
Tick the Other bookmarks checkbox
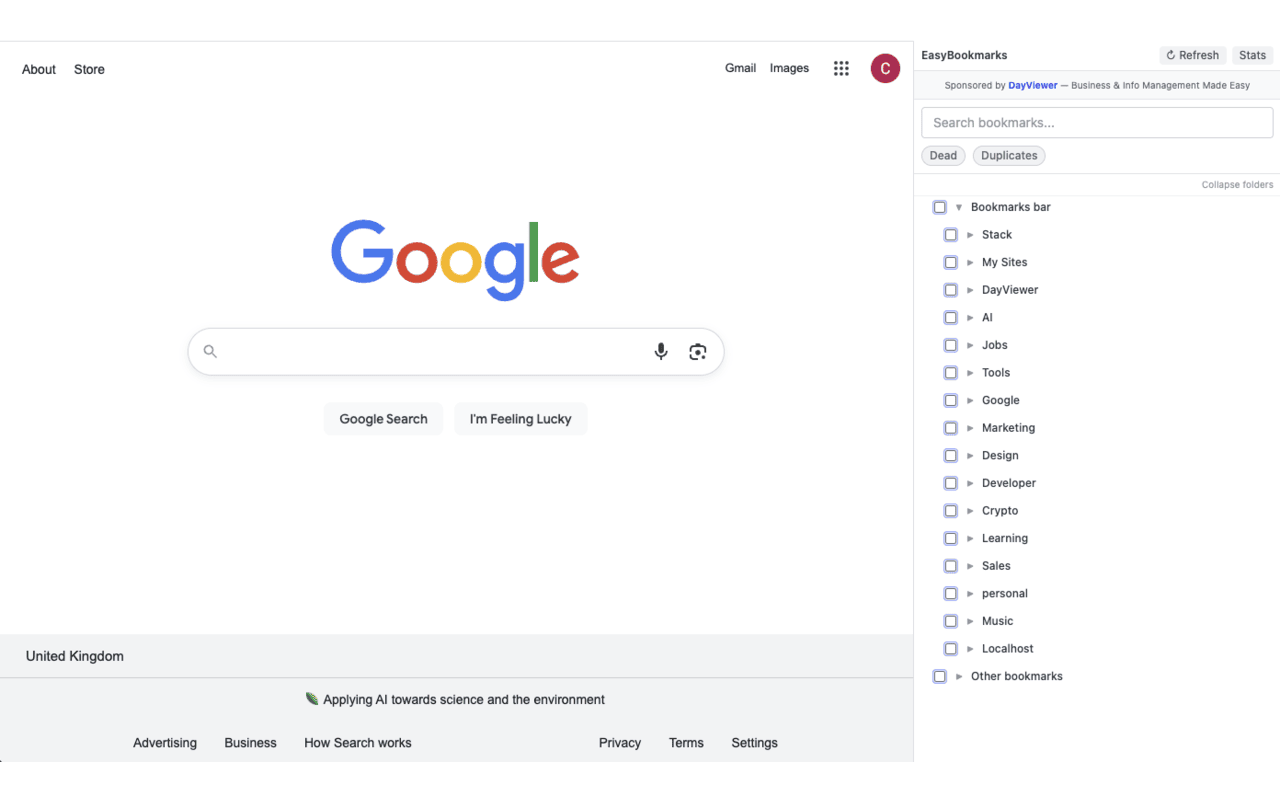pos(940,676)
